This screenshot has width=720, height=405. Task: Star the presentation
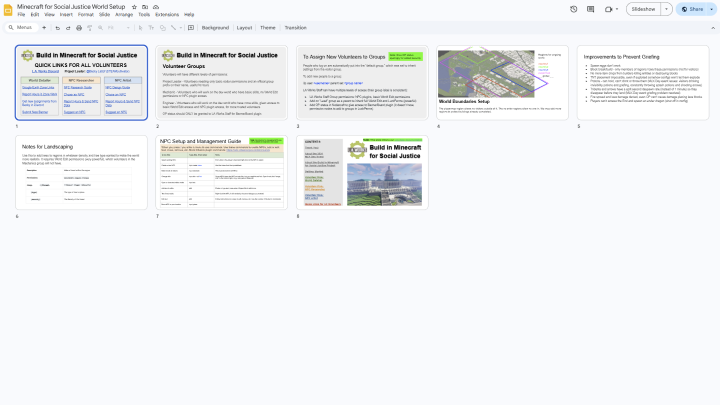tap(134, 7)
